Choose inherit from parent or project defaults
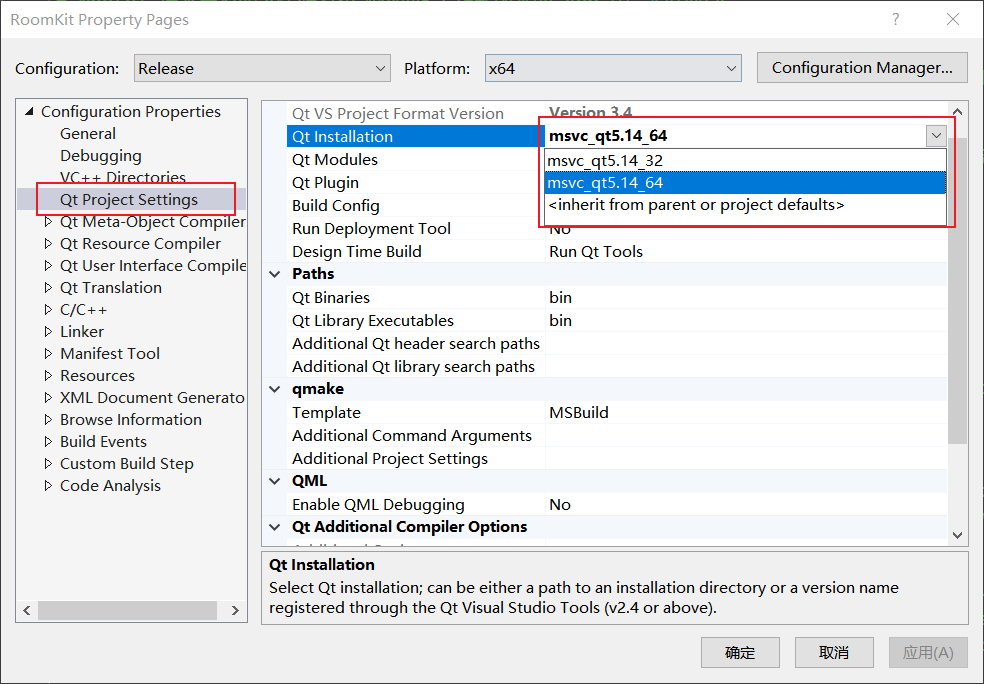984x684 pixels. tap(746, 205)
